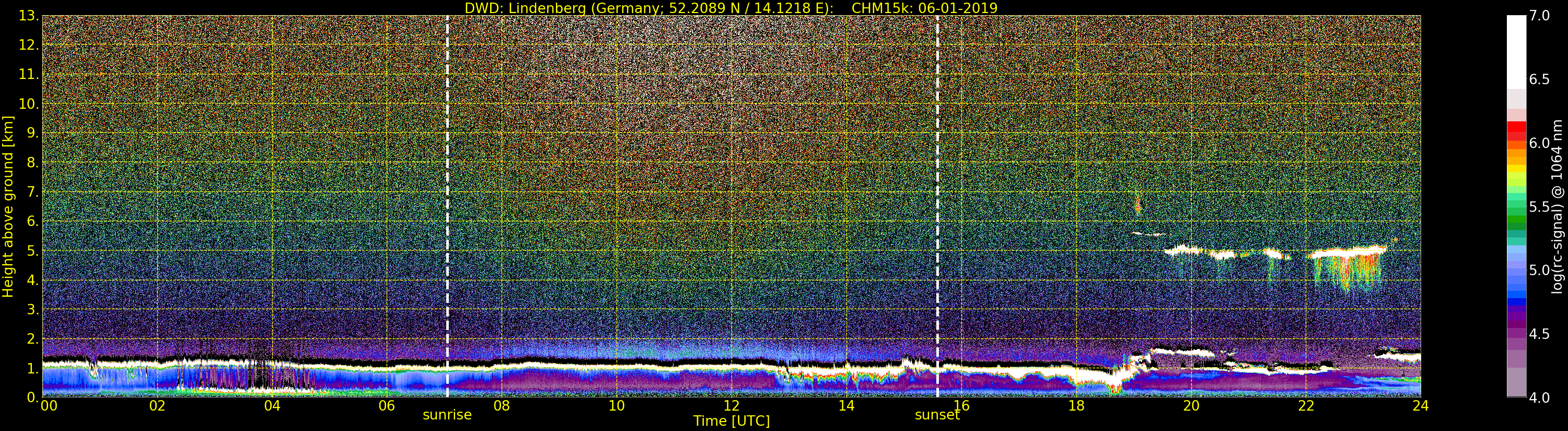Click the colorbar tick value '4.5'
Screen dimensions: 1568x431
(x=1539, y=334)
